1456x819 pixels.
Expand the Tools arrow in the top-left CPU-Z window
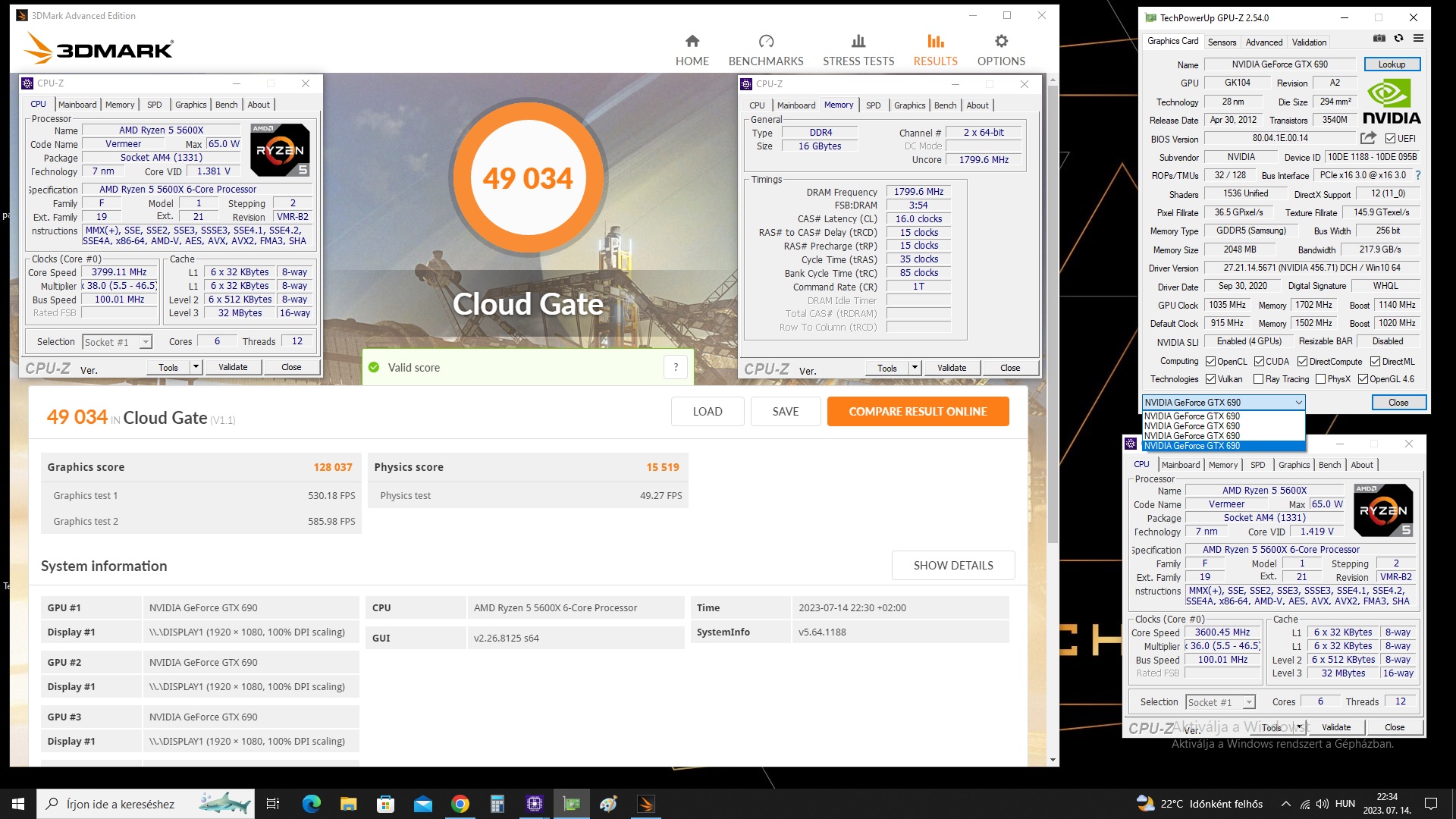[x=196, y=367]
